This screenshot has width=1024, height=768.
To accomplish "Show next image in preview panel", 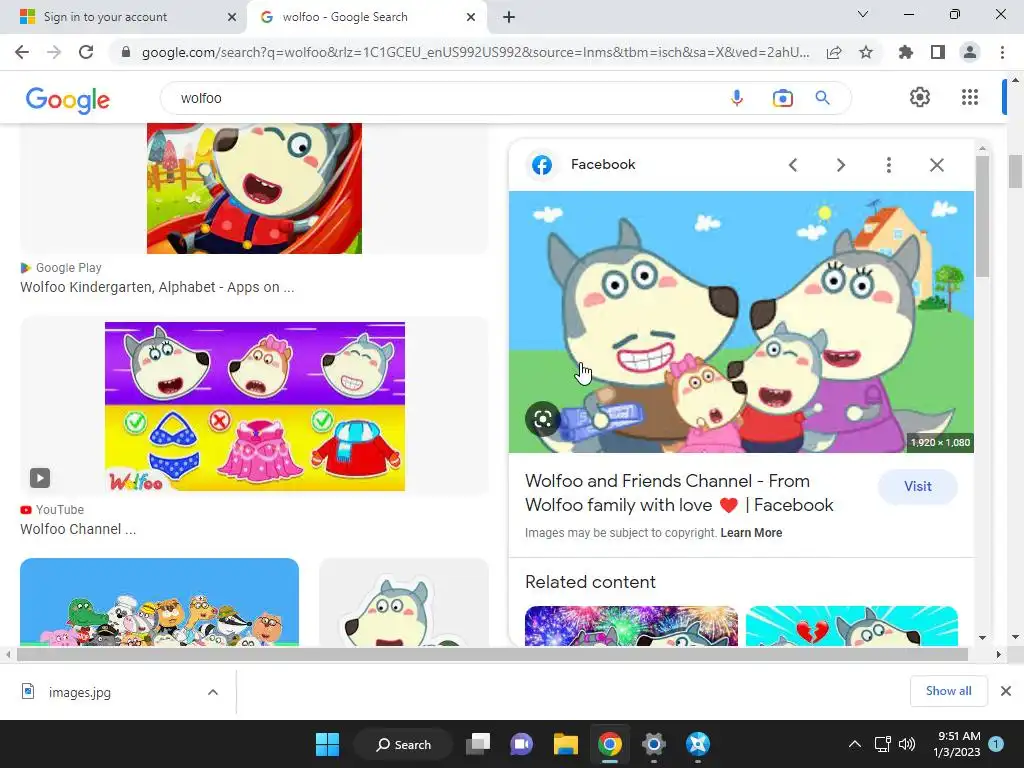I will (841, 165).
